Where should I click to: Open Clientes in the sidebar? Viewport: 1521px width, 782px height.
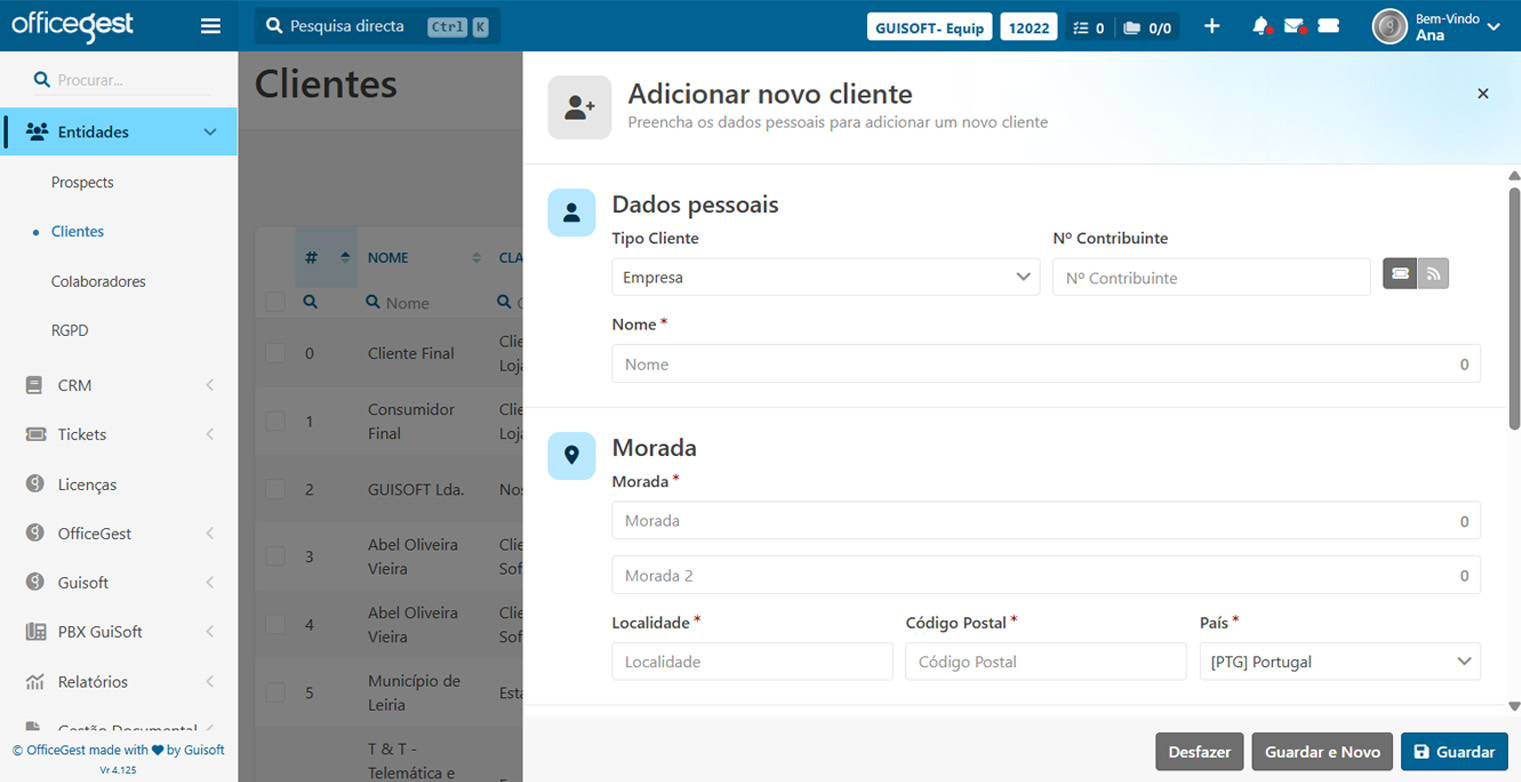coord(78,231)
